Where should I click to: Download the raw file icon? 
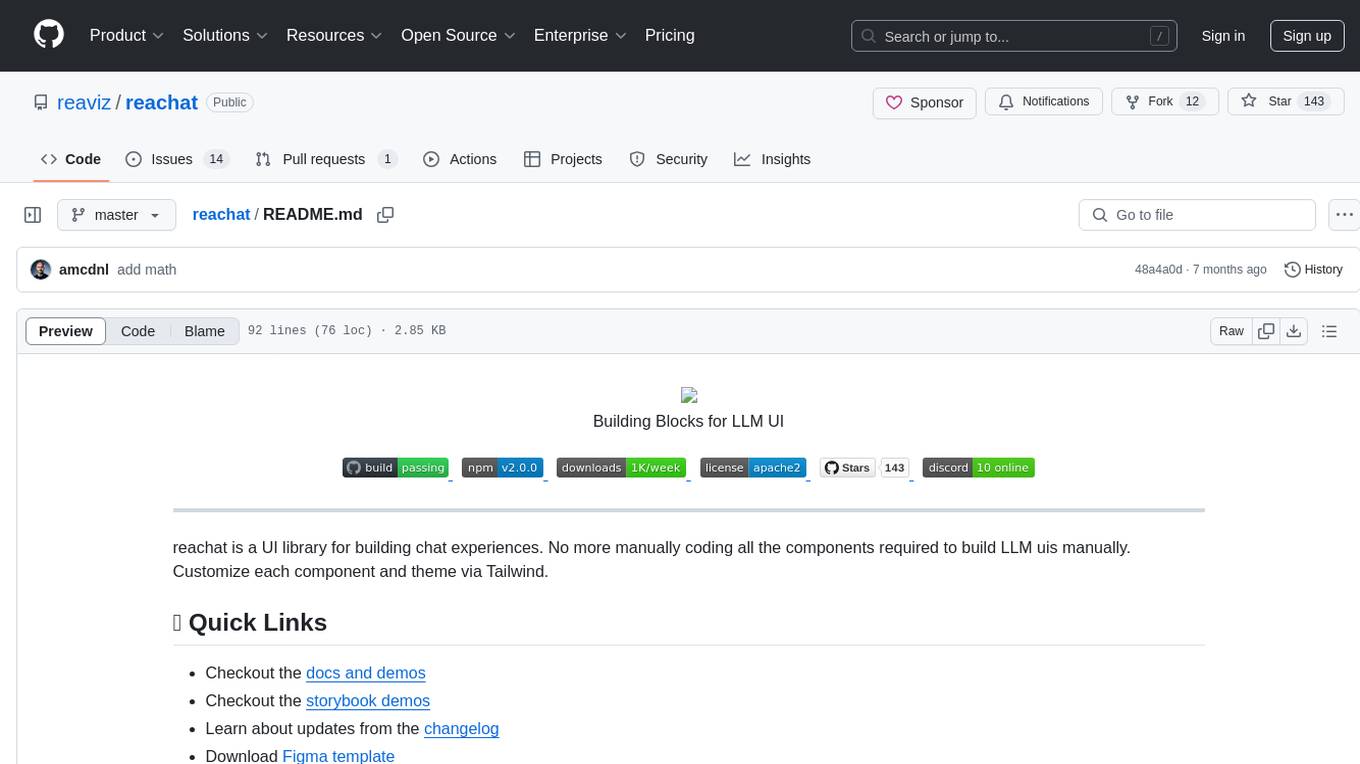click(x=1294, y=331)
